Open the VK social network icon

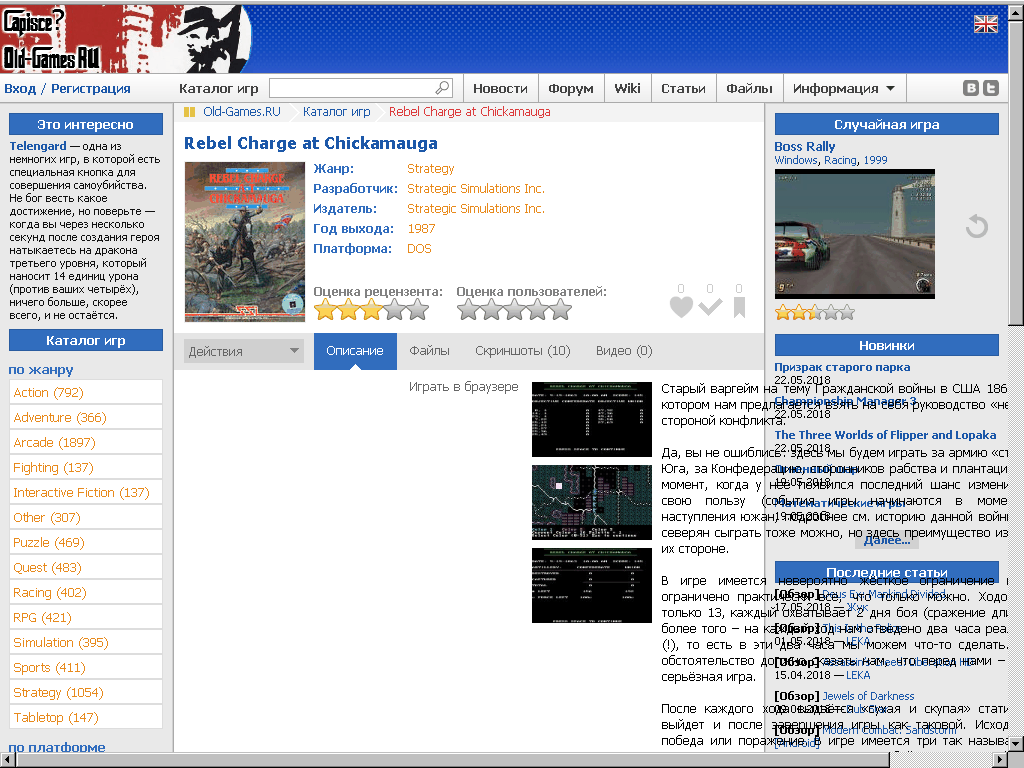coord(971,88)
